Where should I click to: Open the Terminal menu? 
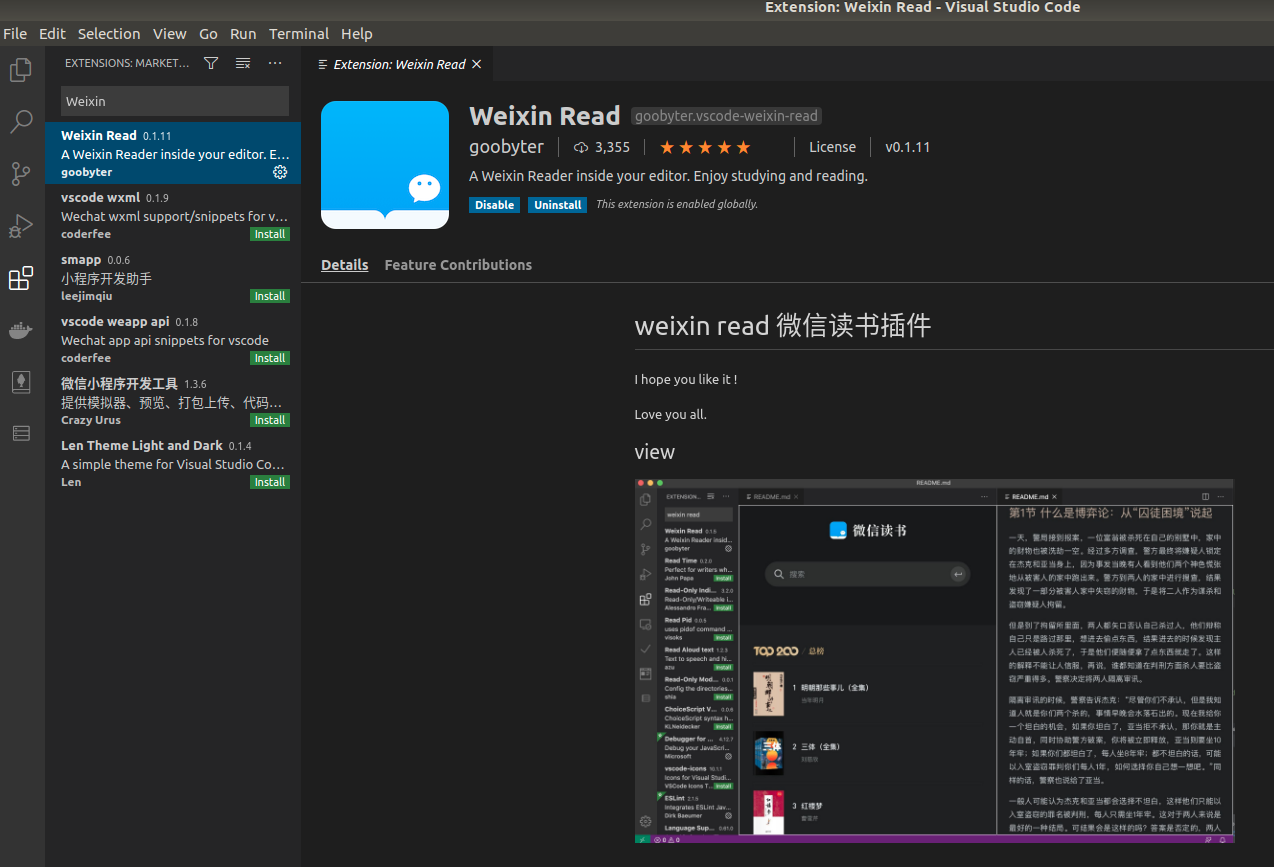coord(298,33)
